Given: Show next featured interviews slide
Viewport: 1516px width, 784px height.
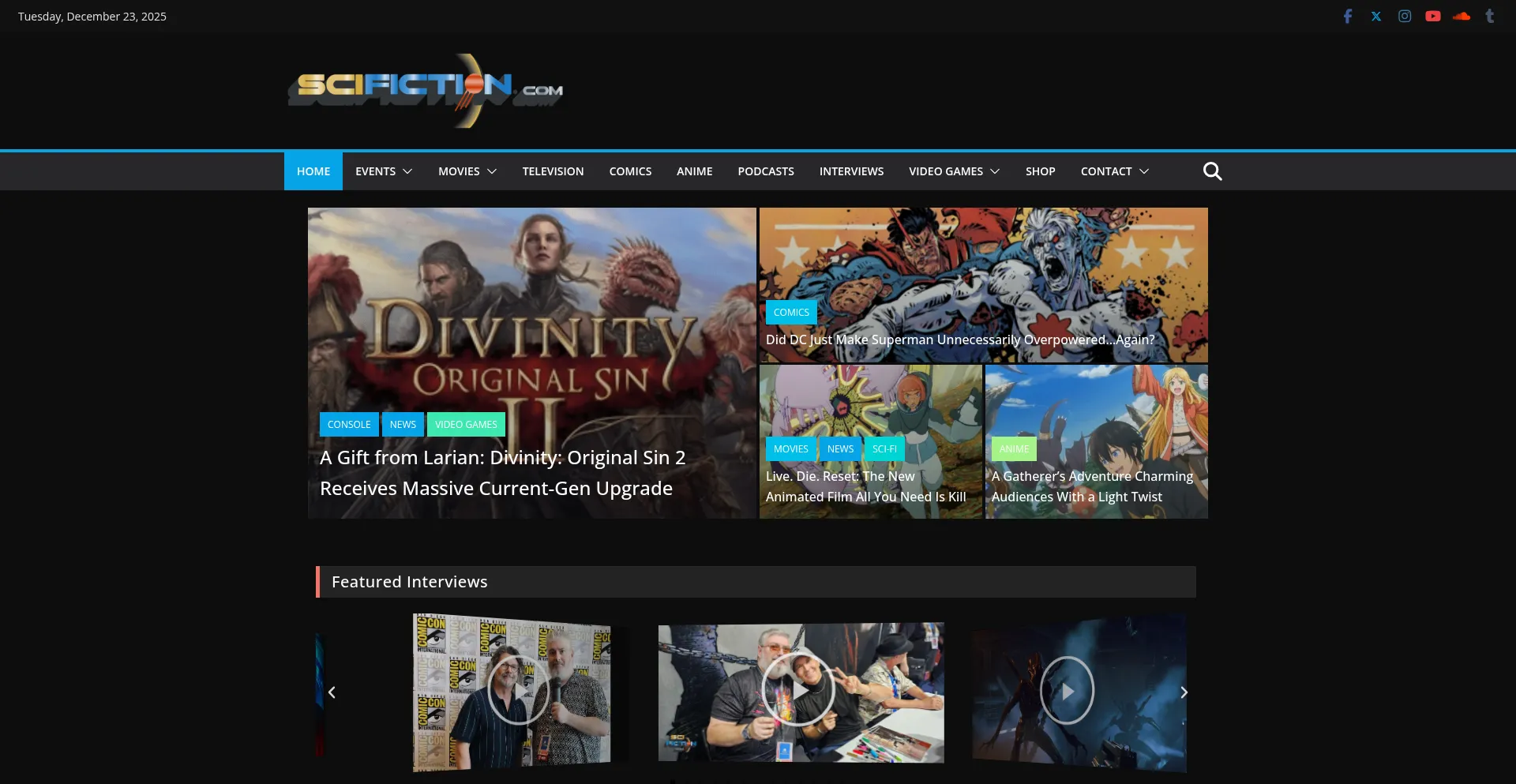Looking at the screenshot, I should tap(1184, 692).
